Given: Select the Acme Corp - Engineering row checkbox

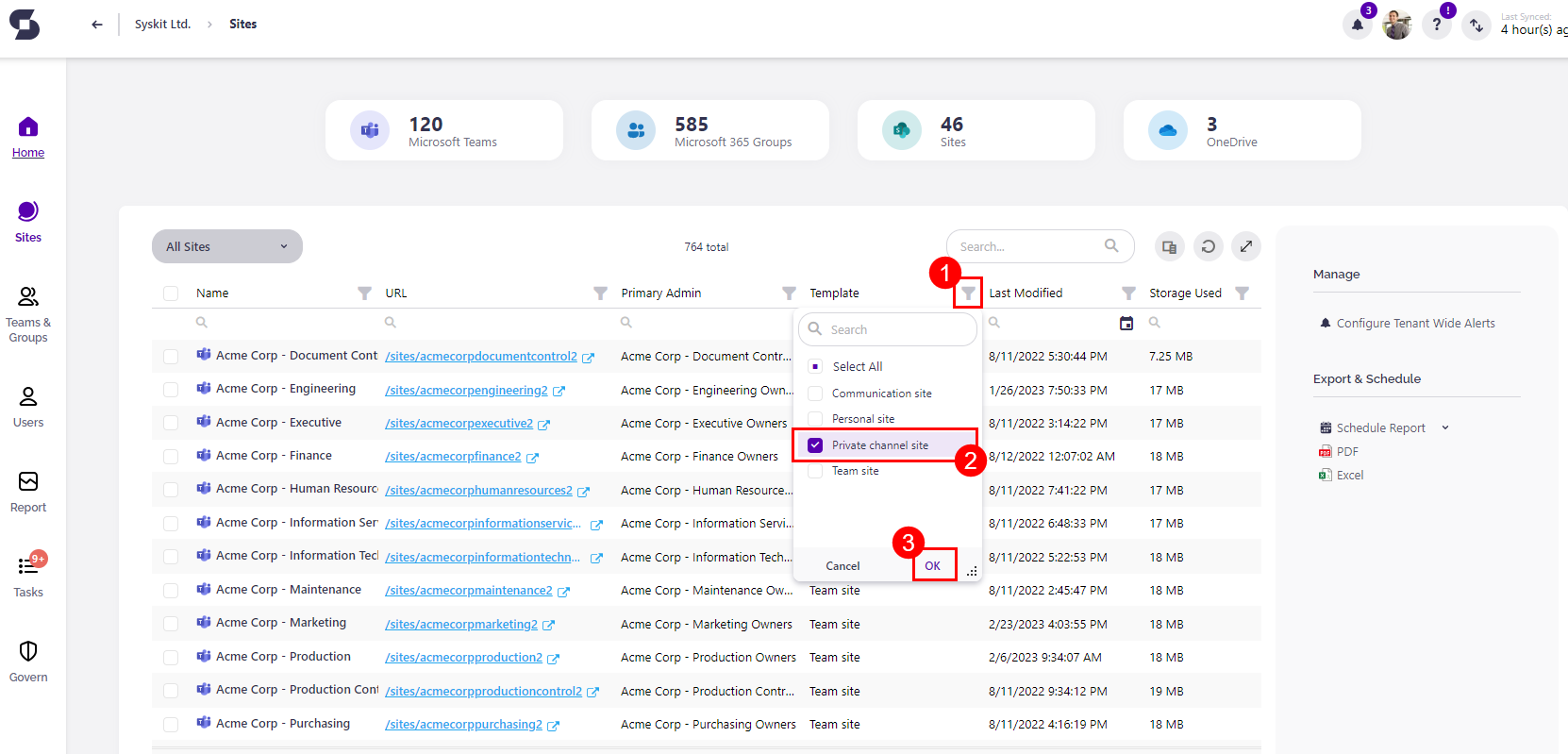Looking at the screenshot, I should pos(171,390).
